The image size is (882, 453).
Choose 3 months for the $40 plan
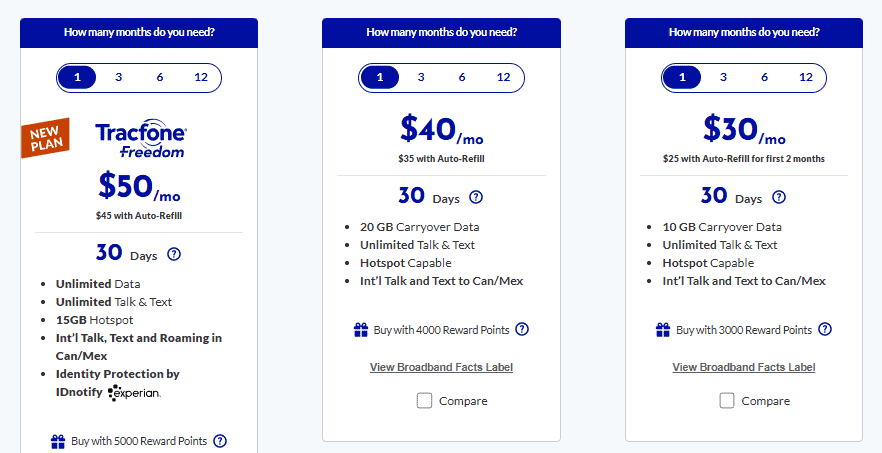point(421,77)
